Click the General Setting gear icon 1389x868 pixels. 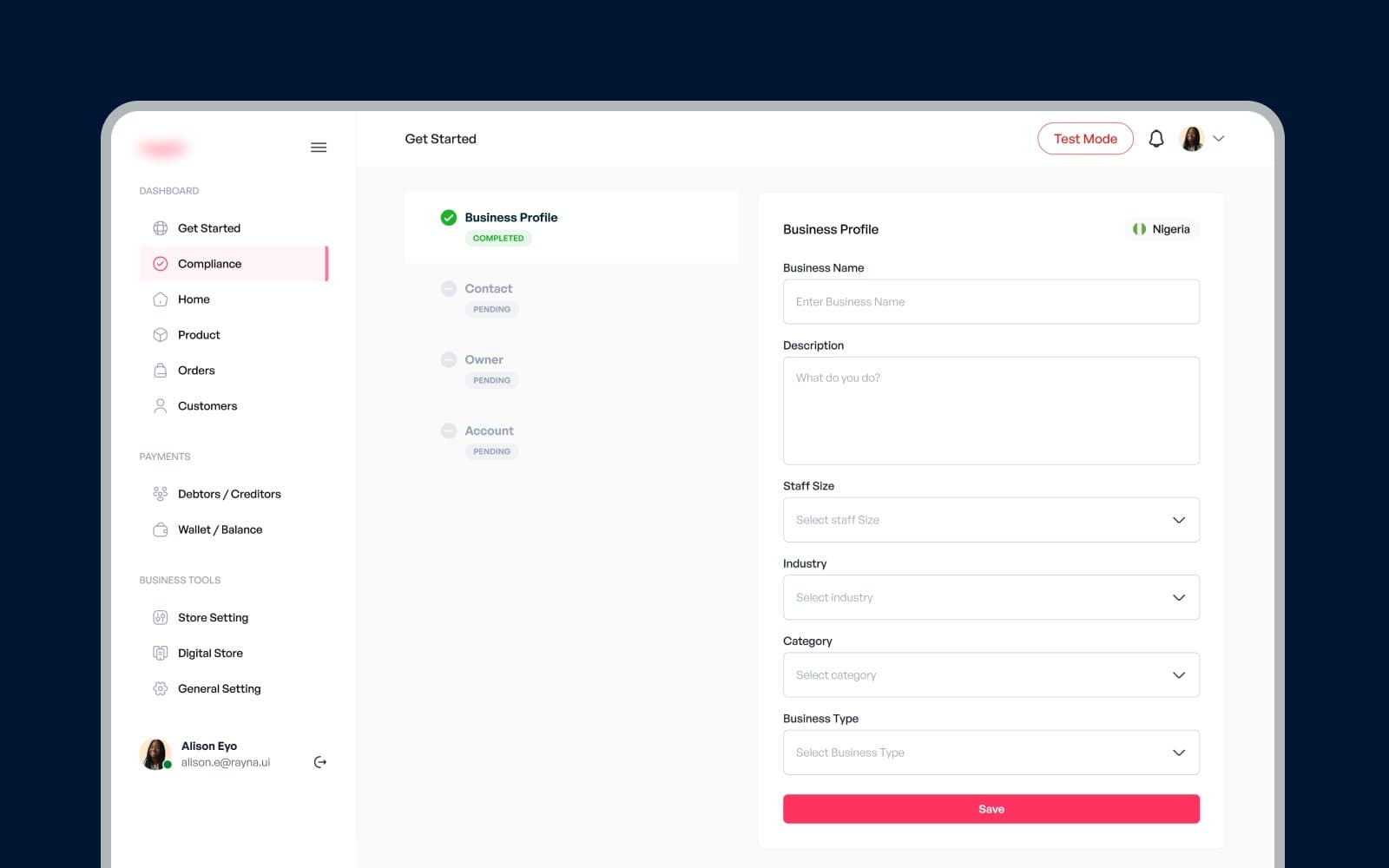click(x=161, y=689)
